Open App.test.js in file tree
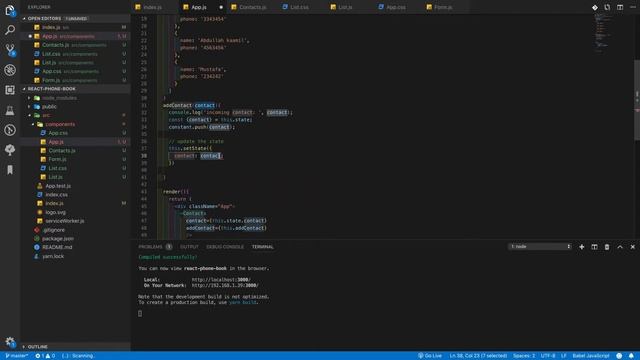The height and width of the screenshot is (360, 640). click(58, 186)
